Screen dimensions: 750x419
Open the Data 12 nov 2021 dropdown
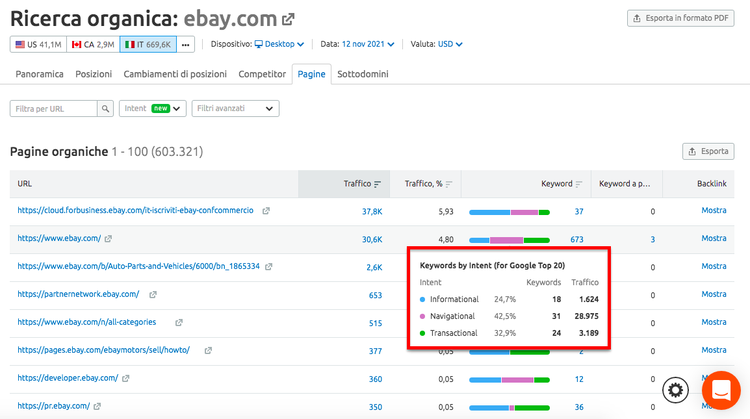click(368, 44)
